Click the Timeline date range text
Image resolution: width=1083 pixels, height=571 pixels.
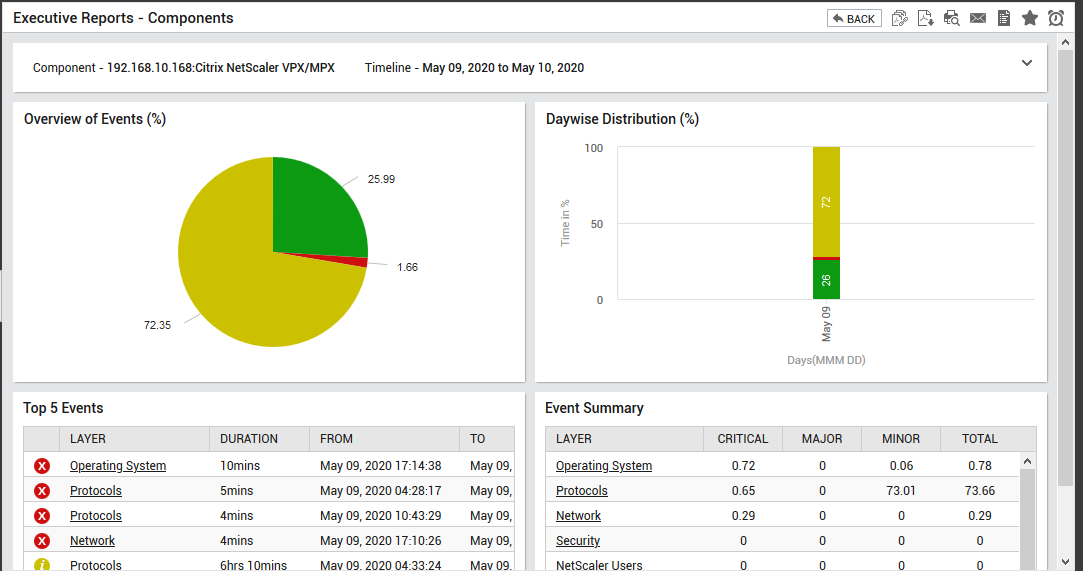click(504, 68)
